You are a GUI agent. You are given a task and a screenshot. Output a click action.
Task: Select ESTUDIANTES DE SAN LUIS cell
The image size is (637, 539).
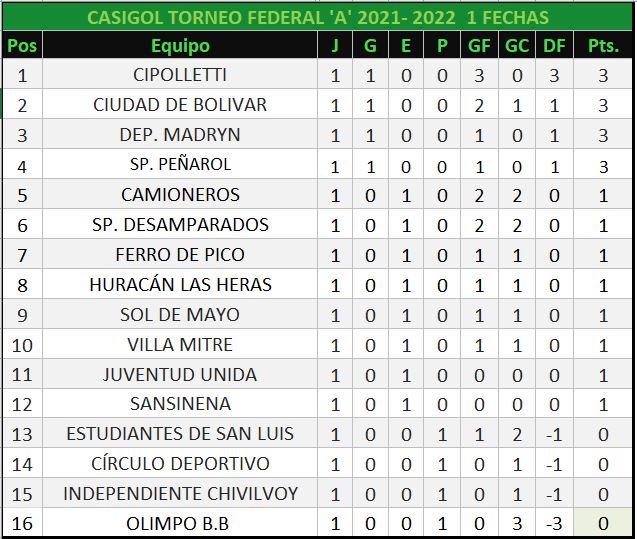[x=180, y=434]
